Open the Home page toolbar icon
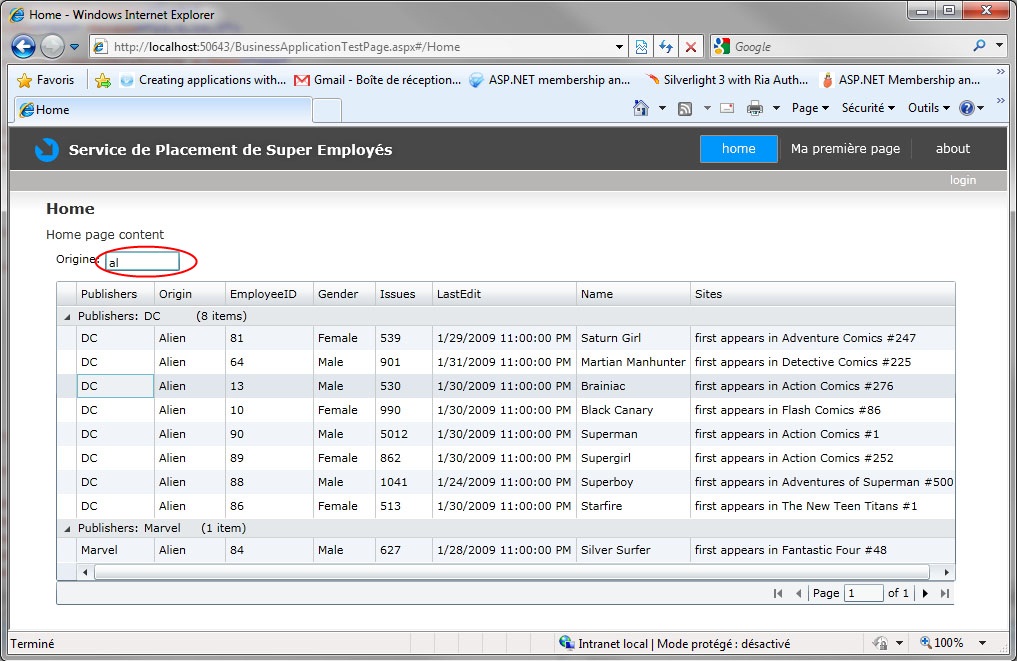This screenshot has height=661, width=1017. coord(641,108)
